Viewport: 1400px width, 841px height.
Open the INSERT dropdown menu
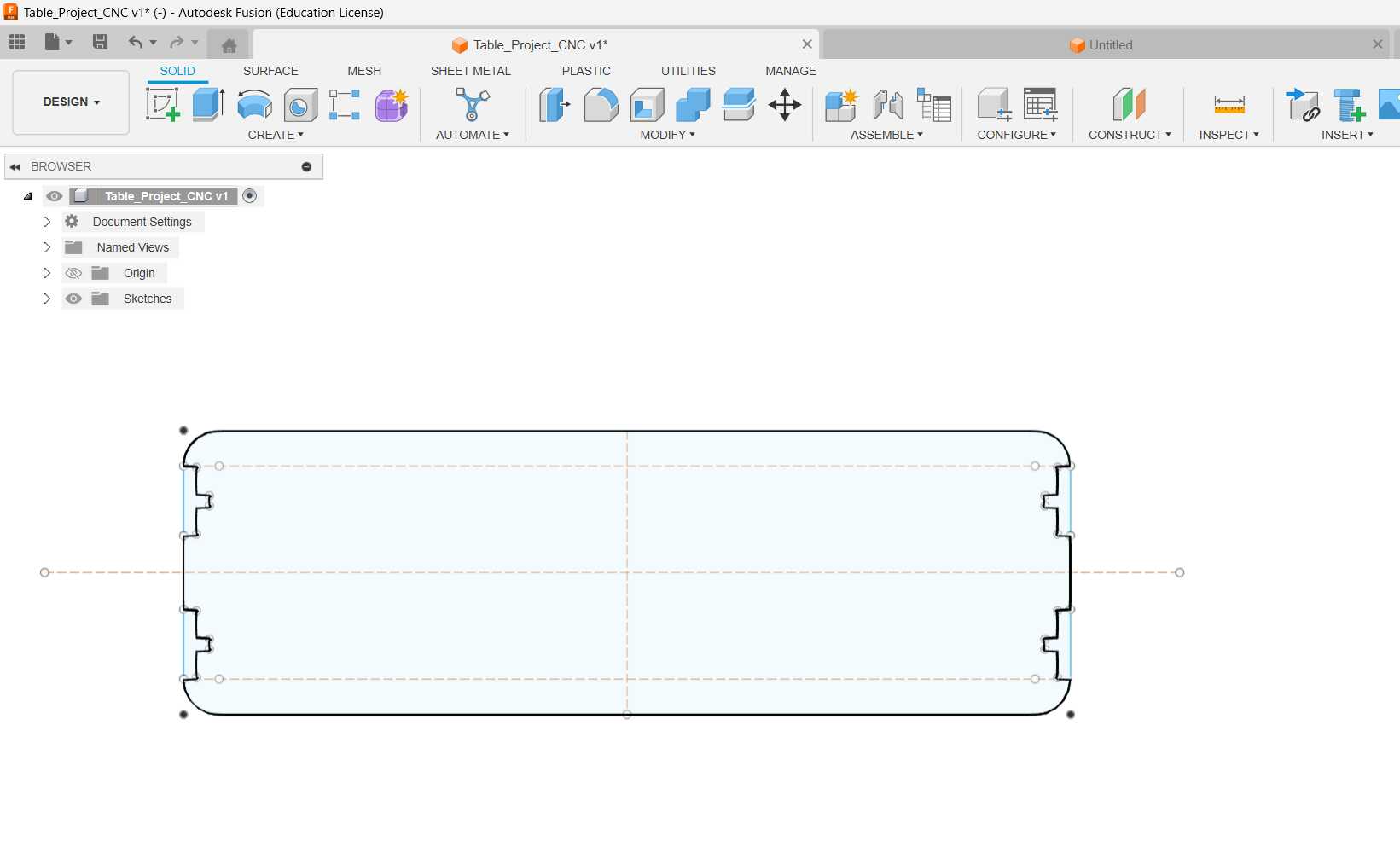(x=1348, y=135)
